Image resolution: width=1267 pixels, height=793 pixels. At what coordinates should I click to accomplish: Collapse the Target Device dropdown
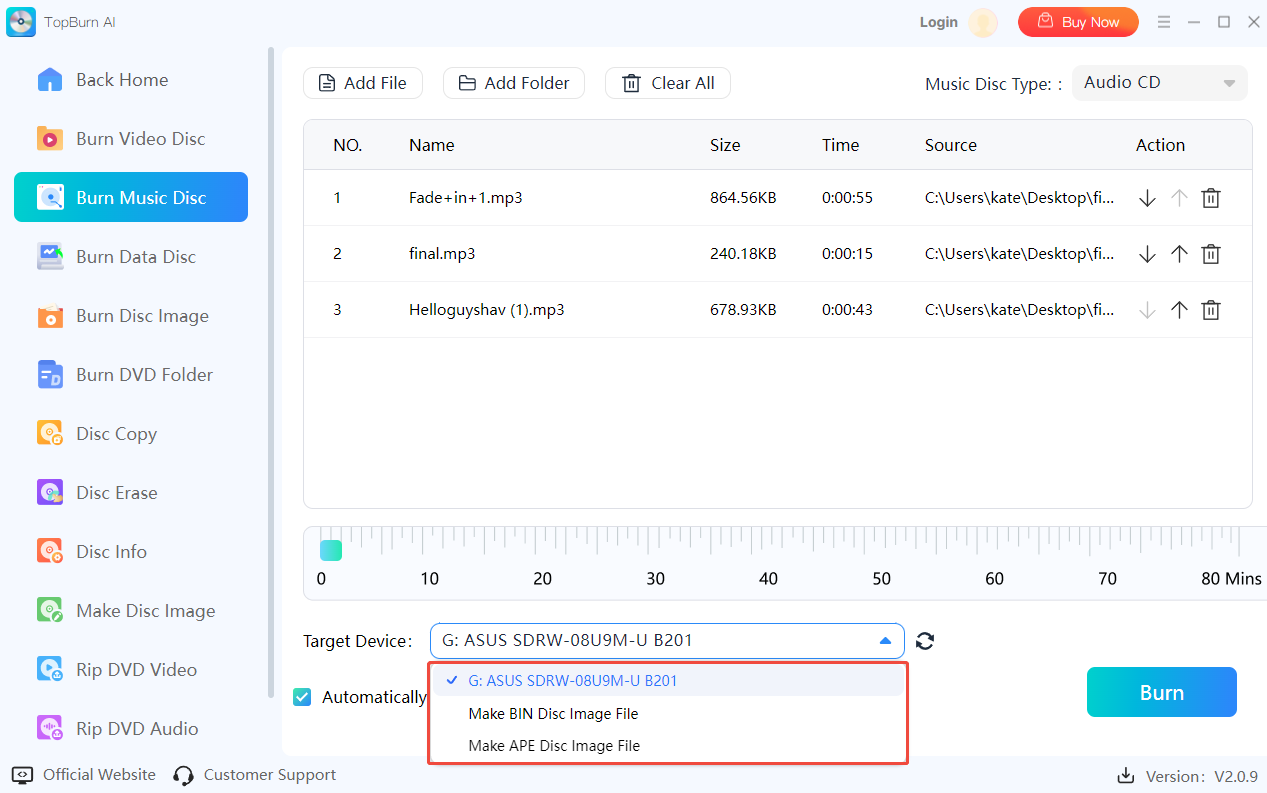pyautogui.click(x=884, y=641)
